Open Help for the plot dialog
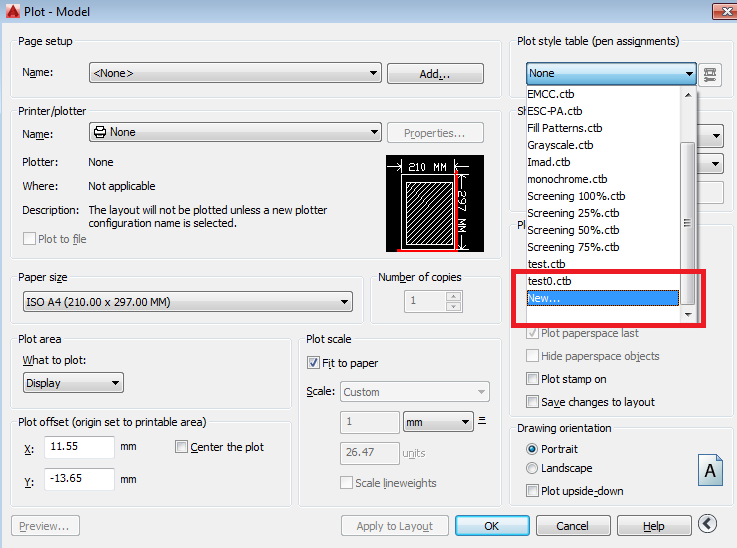Screen dimensions: 737x548 pyautogui.click(x=654, y=525)
